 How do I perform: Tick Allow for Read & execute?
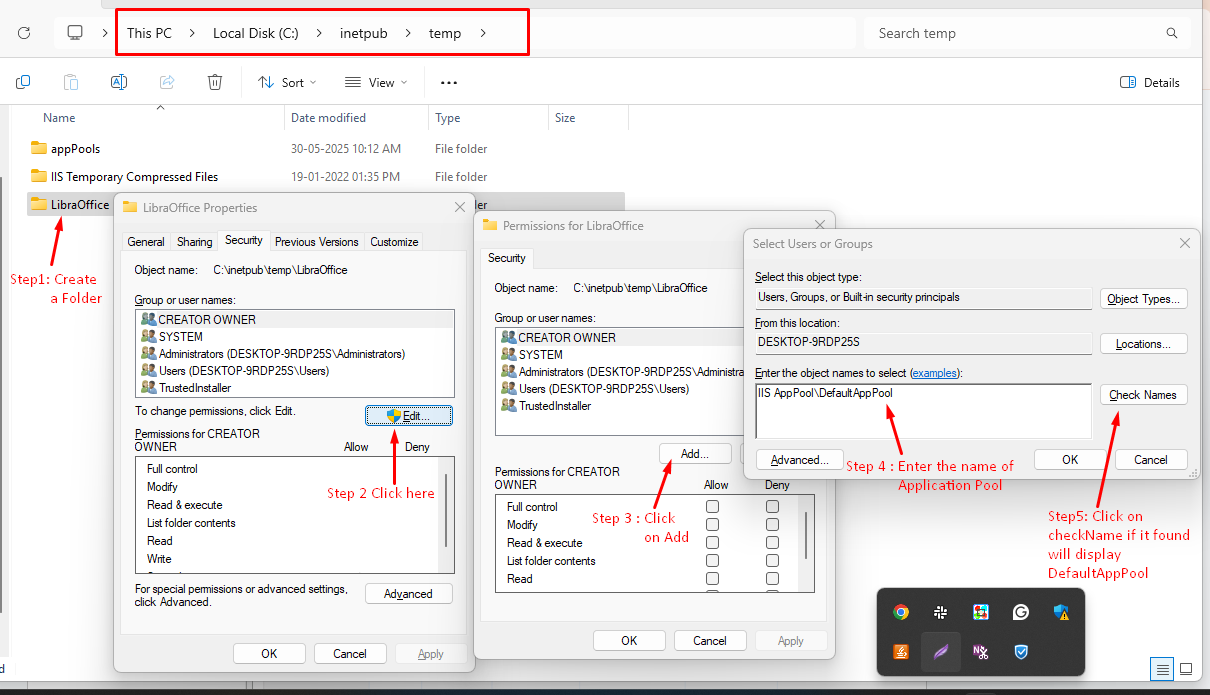pyautogui.click(x=712, y=543)
